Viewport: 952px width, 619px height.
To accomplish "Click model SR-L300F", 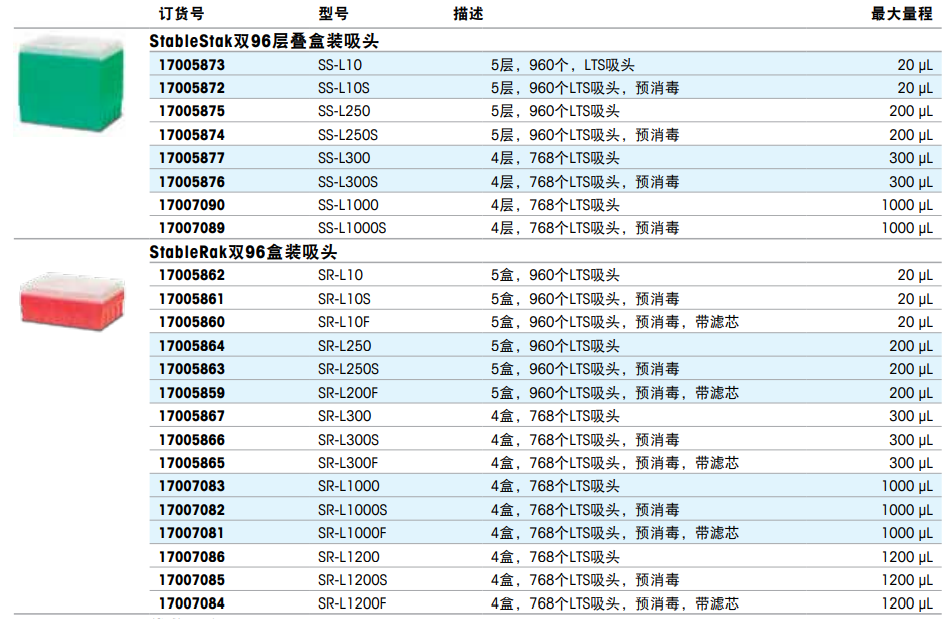I will pyautogui.click(x=347, y=462).
